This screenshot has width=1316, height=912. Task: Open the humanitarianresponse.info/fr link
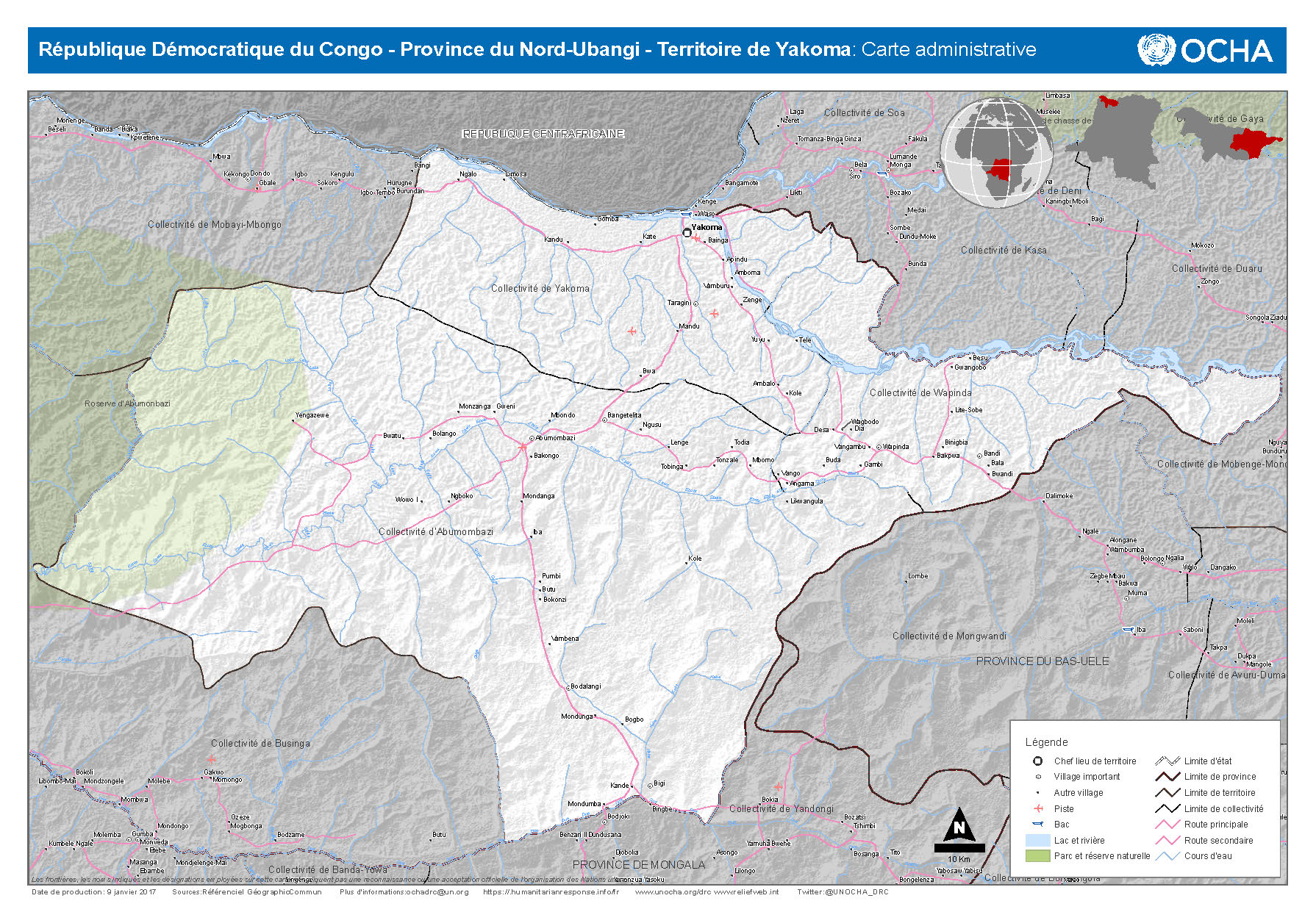pos(551,892)
